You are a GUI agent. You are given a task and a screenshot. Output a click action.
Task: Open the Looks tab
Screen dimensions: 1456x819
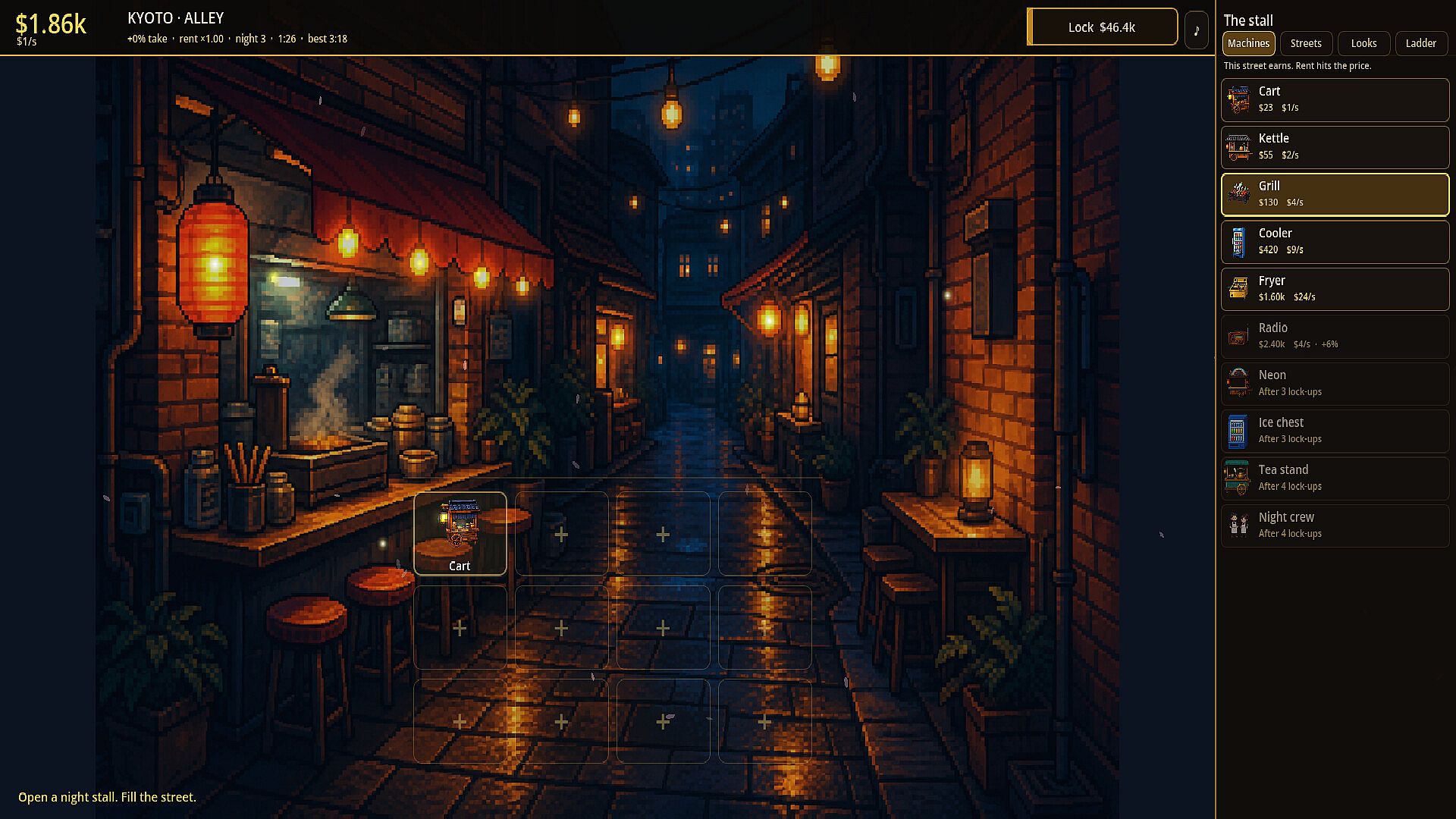pos(1363,43)
